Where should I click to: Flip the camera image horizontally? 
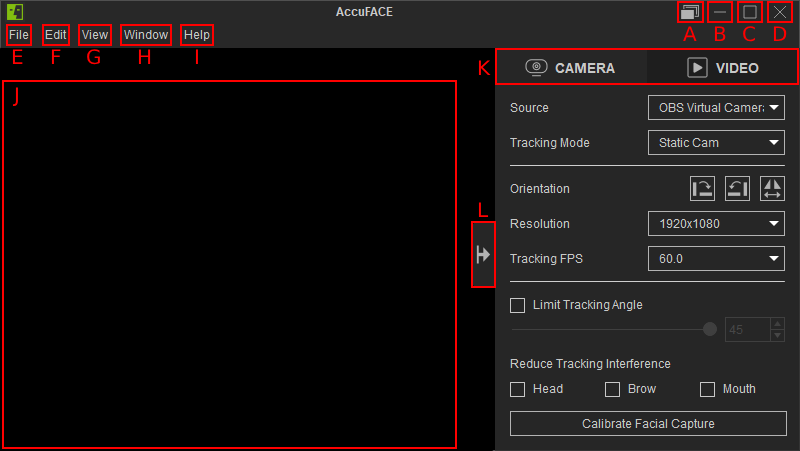pyautogui.click(x=772, y=189)
